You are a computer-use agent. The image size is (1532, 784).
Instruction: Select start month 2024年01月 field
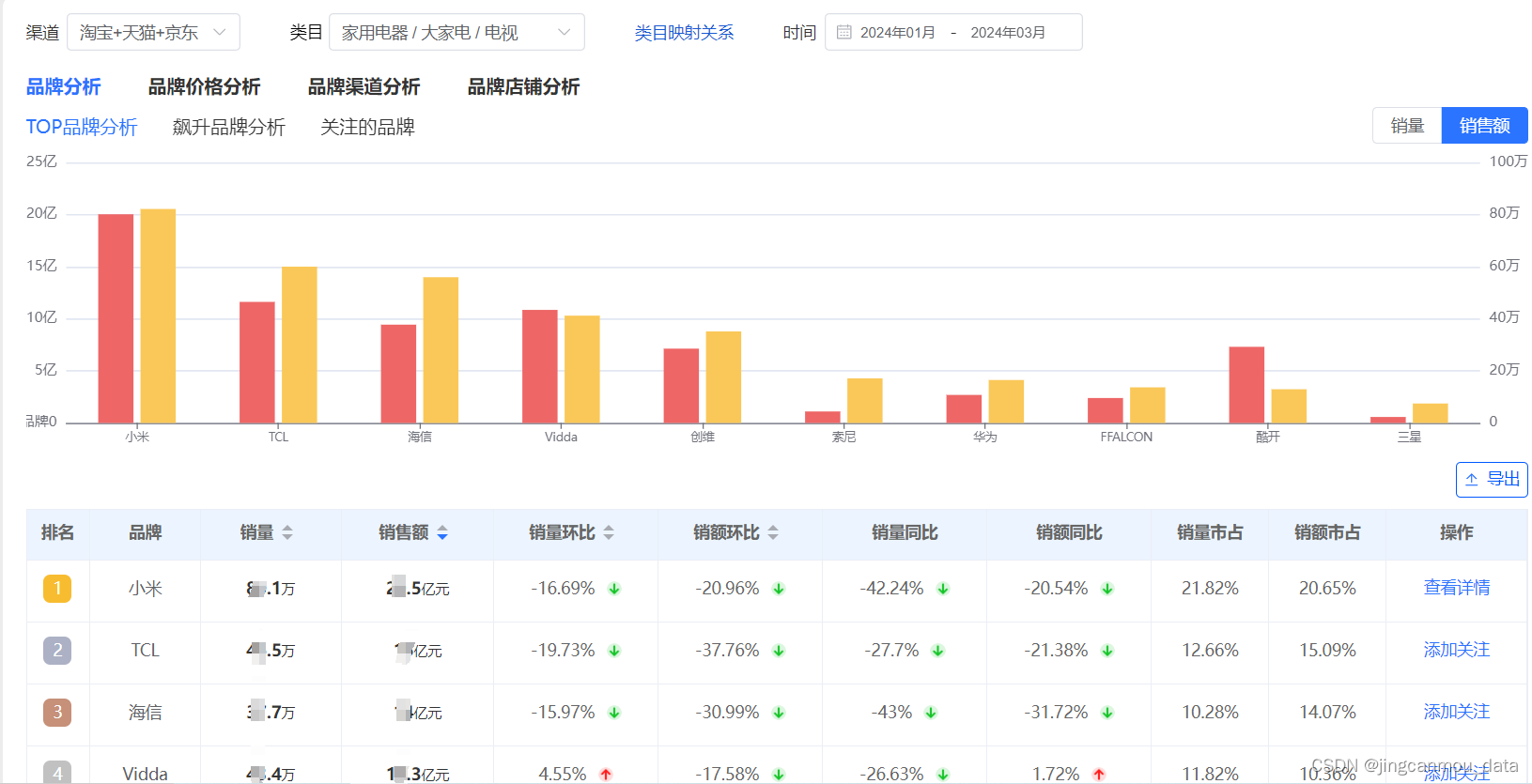(x=898, y=32)
